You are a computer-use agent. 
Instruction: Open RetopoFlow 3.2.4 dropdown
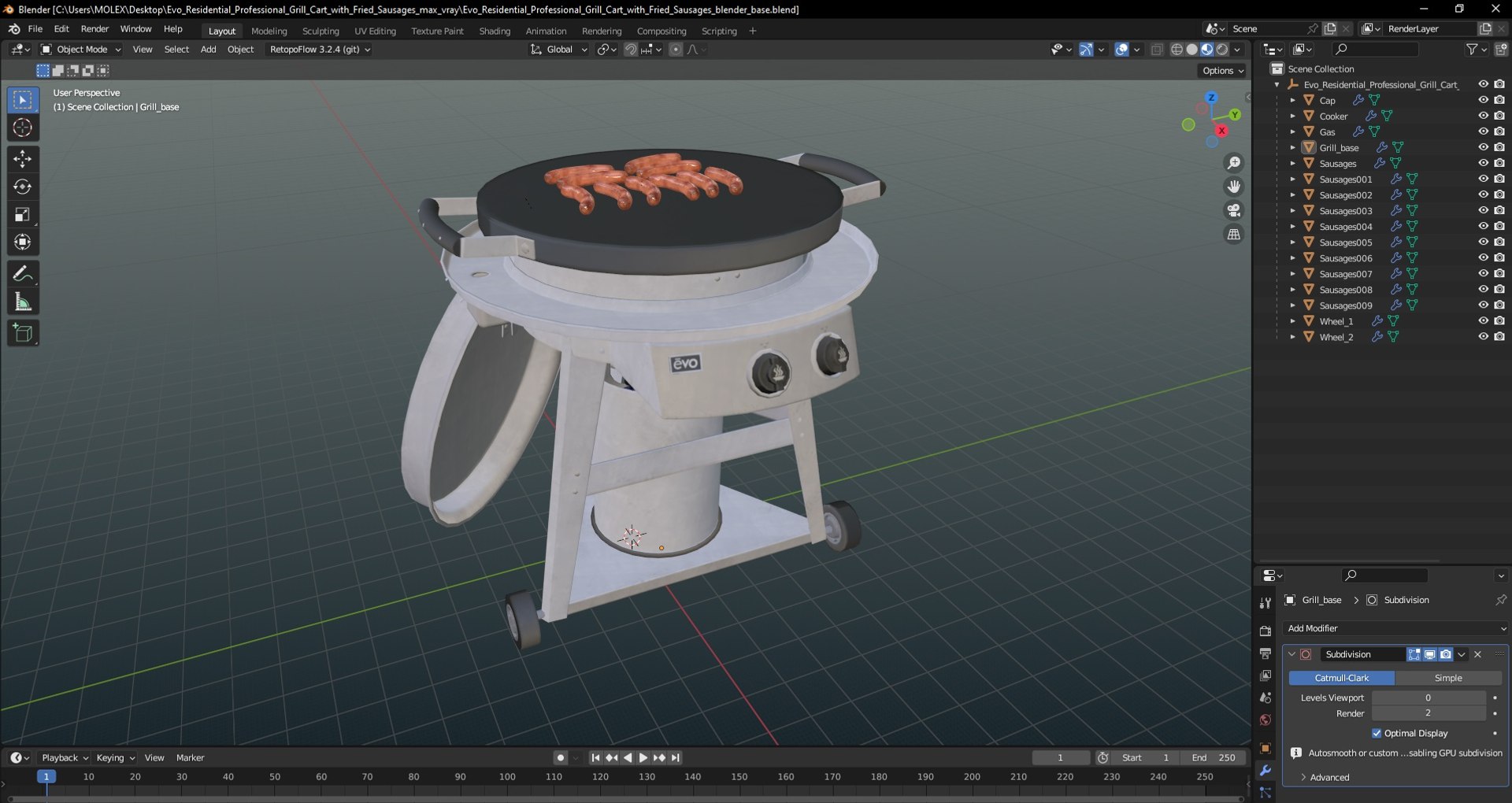pos(319,50)
